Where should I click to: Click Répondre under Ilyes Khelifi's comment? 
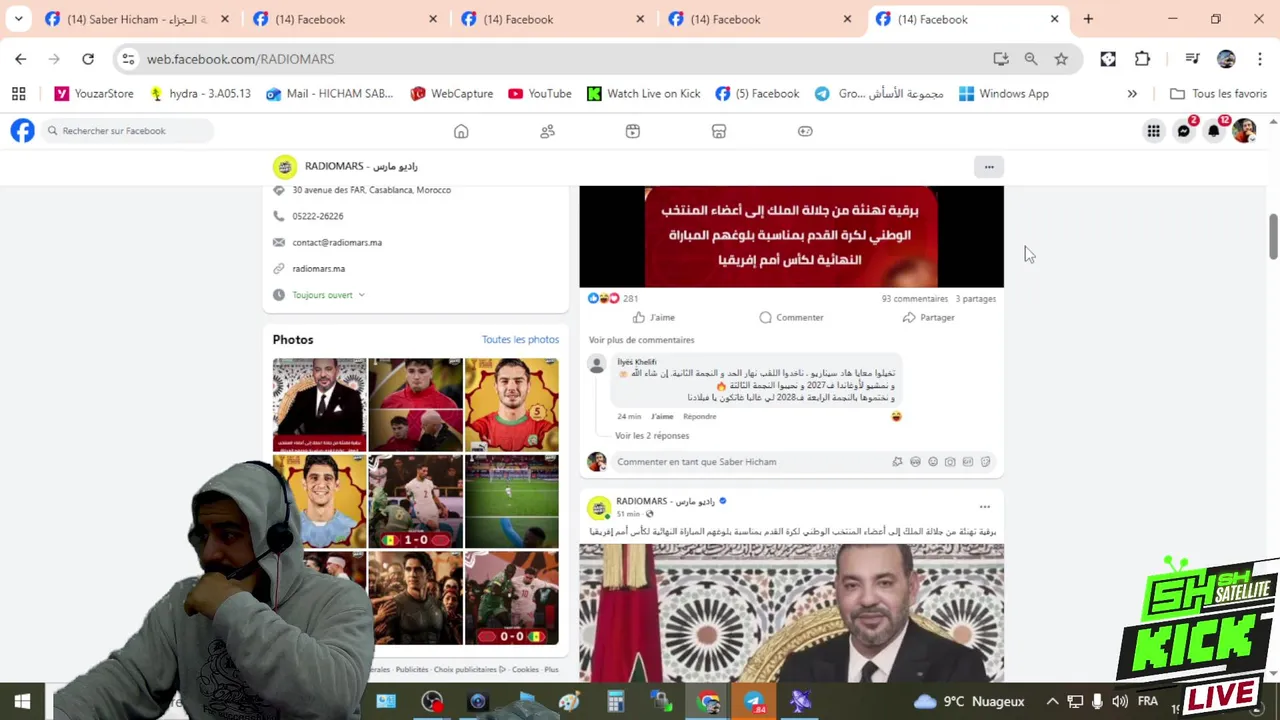(x=699, y=417)
